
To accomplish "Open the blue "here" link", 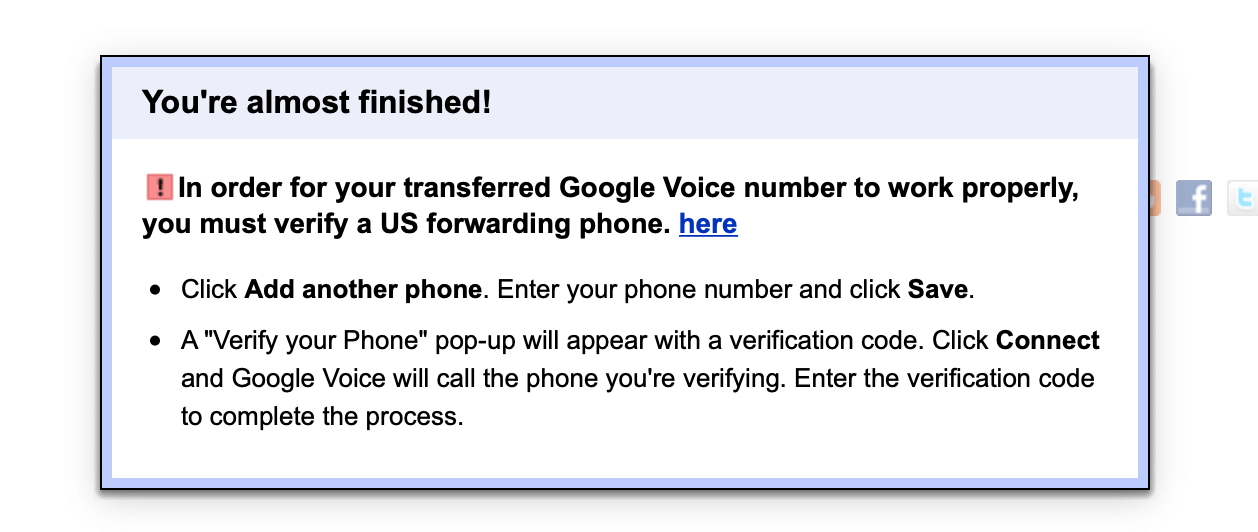I will click(x=707, y=224).
